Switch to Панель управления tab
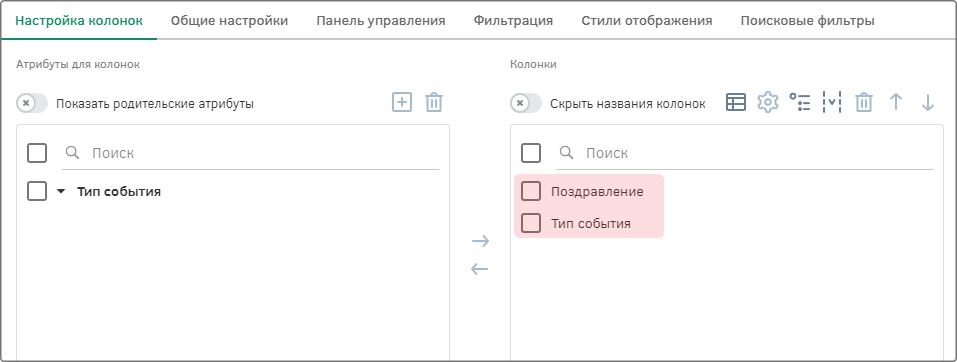The width and height of the screenshot is (957, 362). [x=381, y=21]
